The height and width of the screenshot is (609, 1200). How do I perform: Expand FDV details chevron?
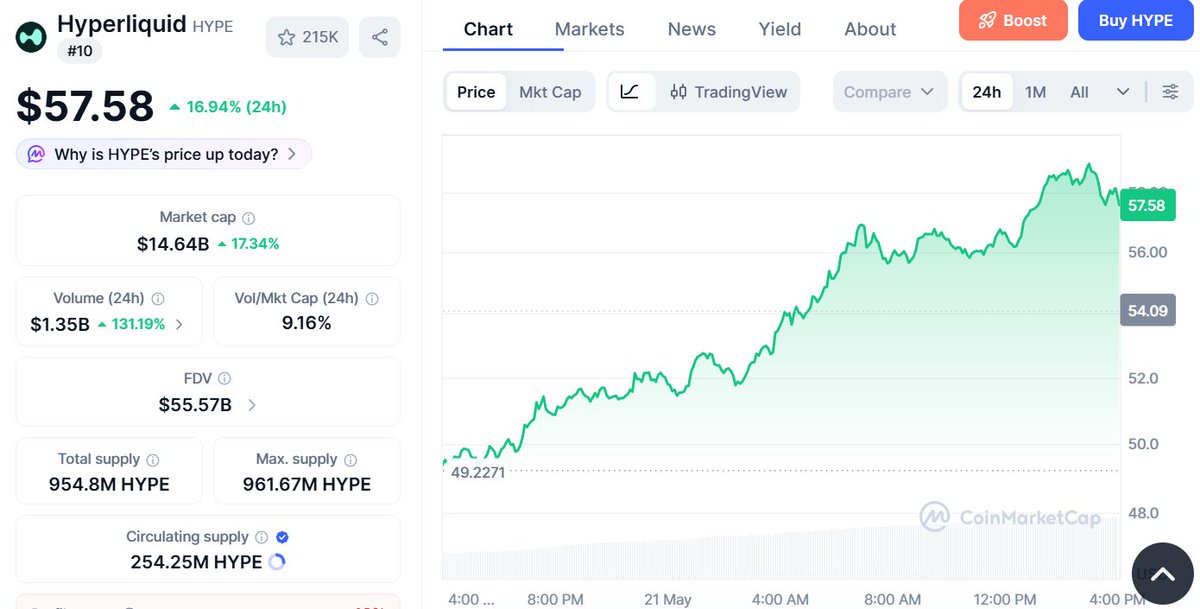[x=251, y=405]
